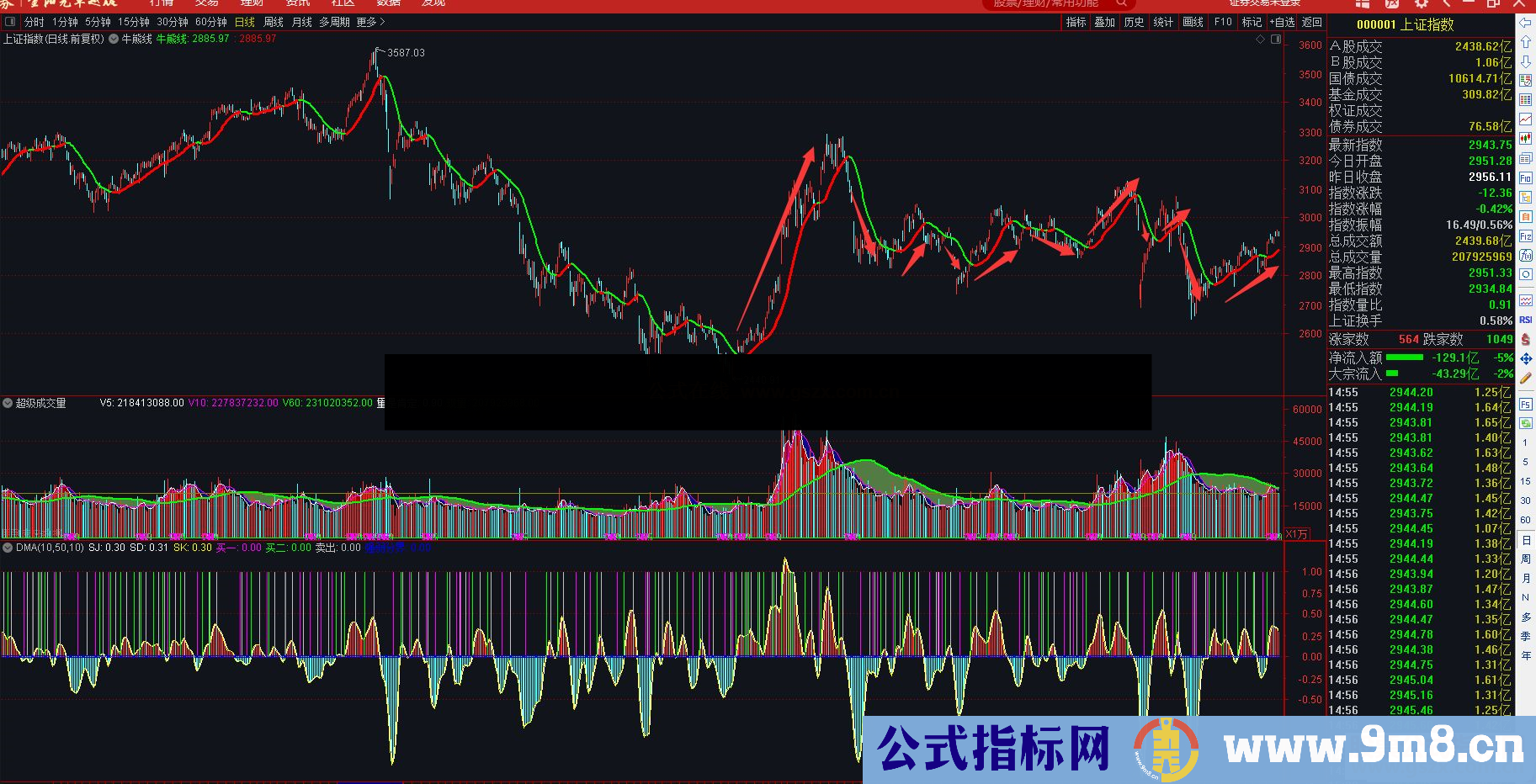Click the FIZ icon in right sidebar
The image size is (1536, 784).
(x=1526, y=236)
